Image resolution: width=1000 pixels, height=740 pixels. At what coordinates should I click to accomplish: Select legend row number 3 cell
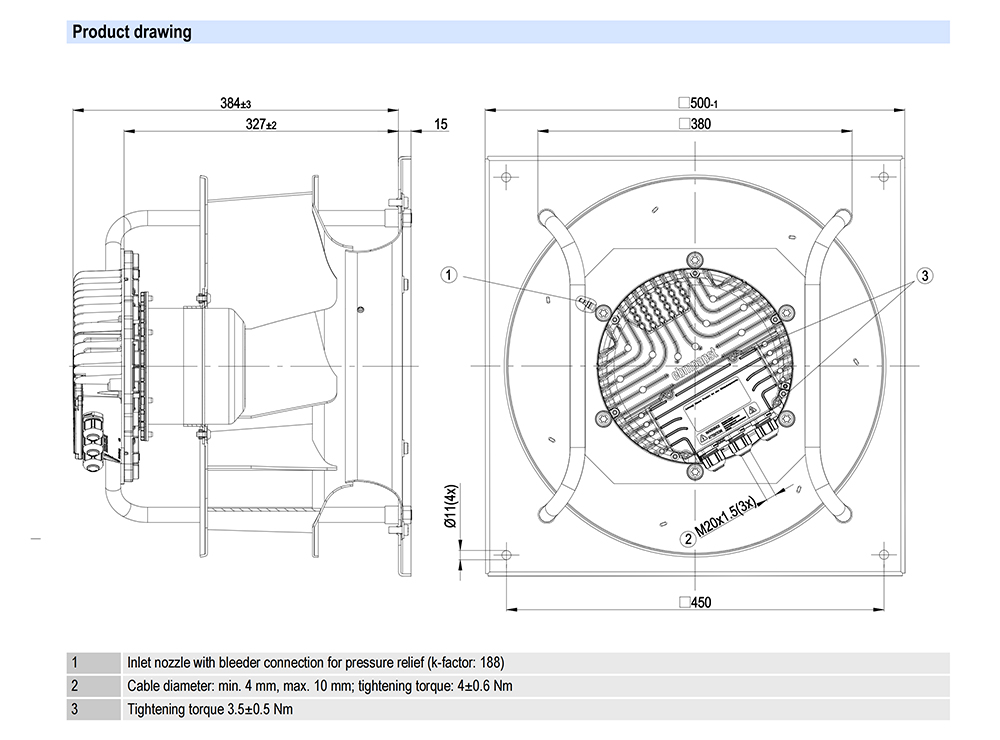coord(74,709)
